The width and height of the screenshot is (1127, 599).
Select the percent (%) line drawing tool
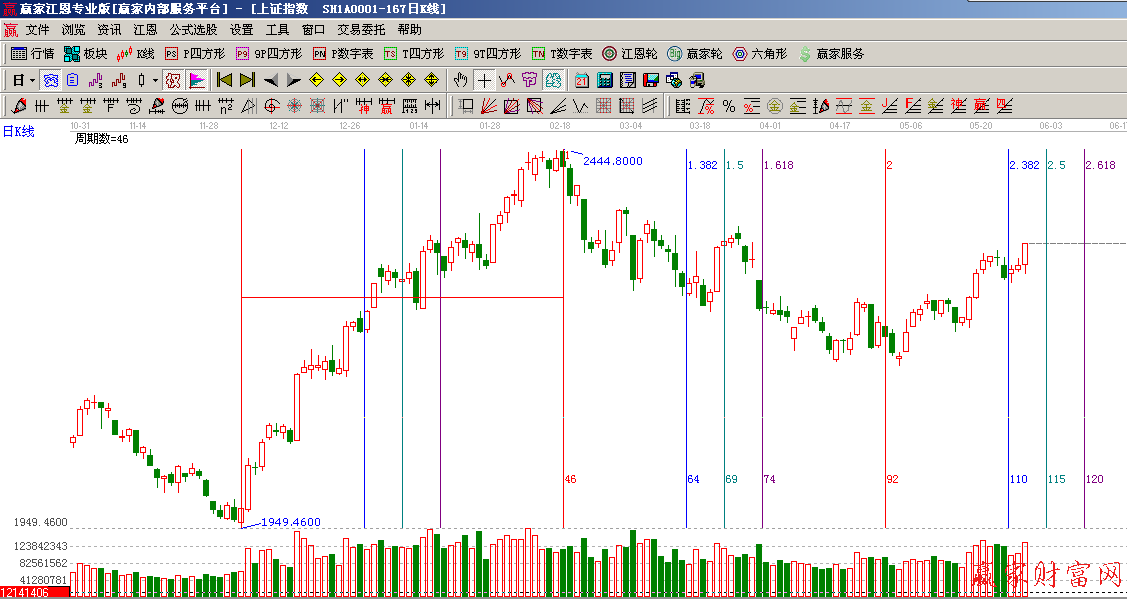coord(728,106)
